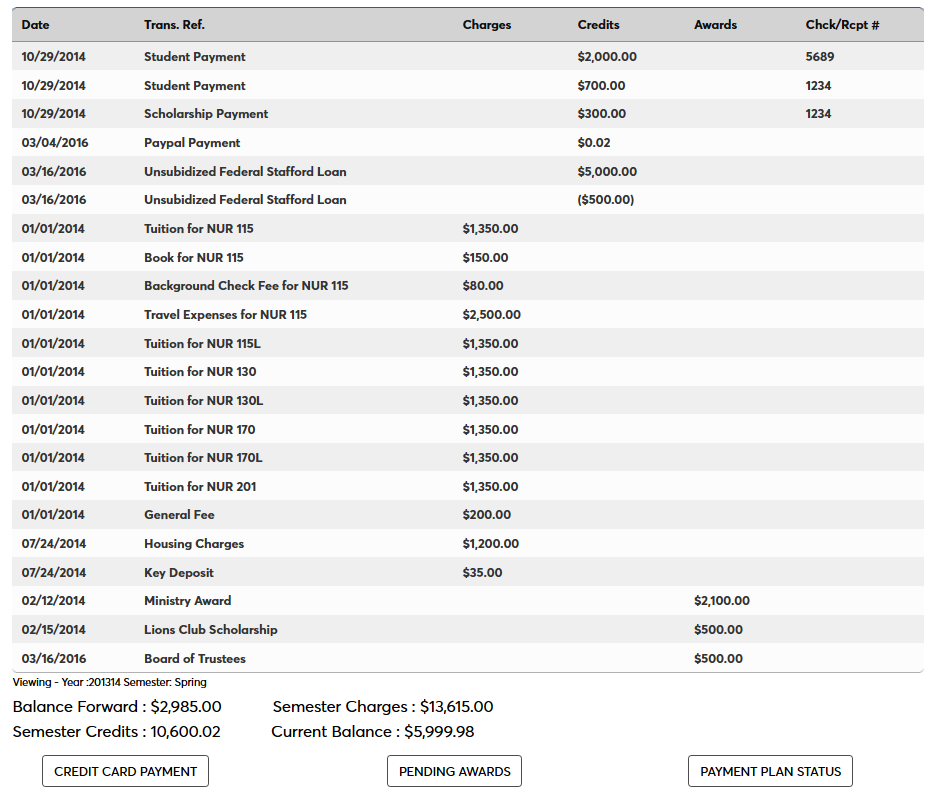This screenshot has width=936, height=798.
Task: Select the Lions Club Scholarship entry
Action: (211, 630)
